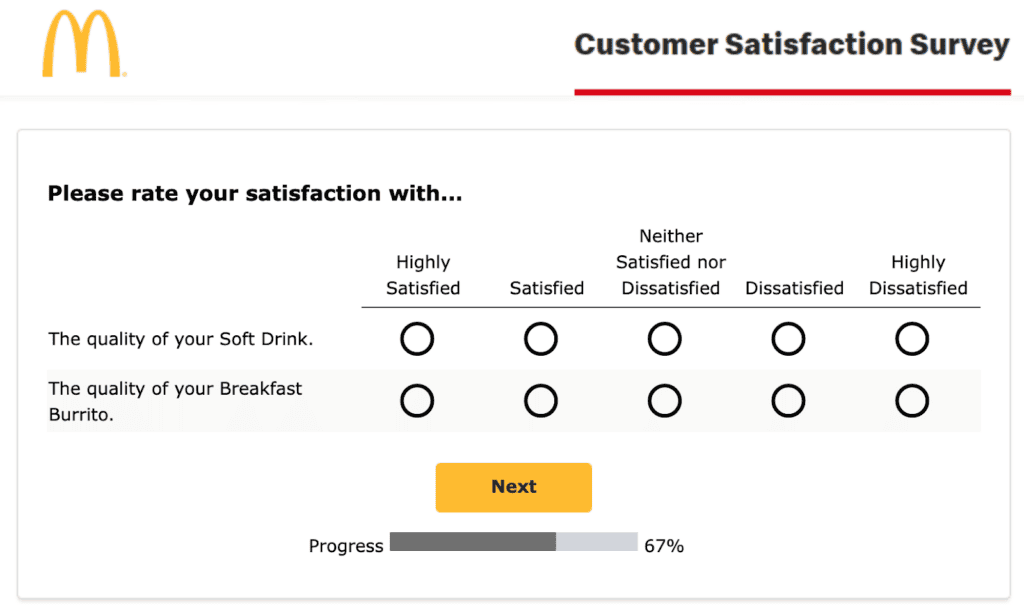The height and width of the screenshot is (611, 1024).
Task: Click the Customer Satisfaction Survey heading
Action: [792, 45]
